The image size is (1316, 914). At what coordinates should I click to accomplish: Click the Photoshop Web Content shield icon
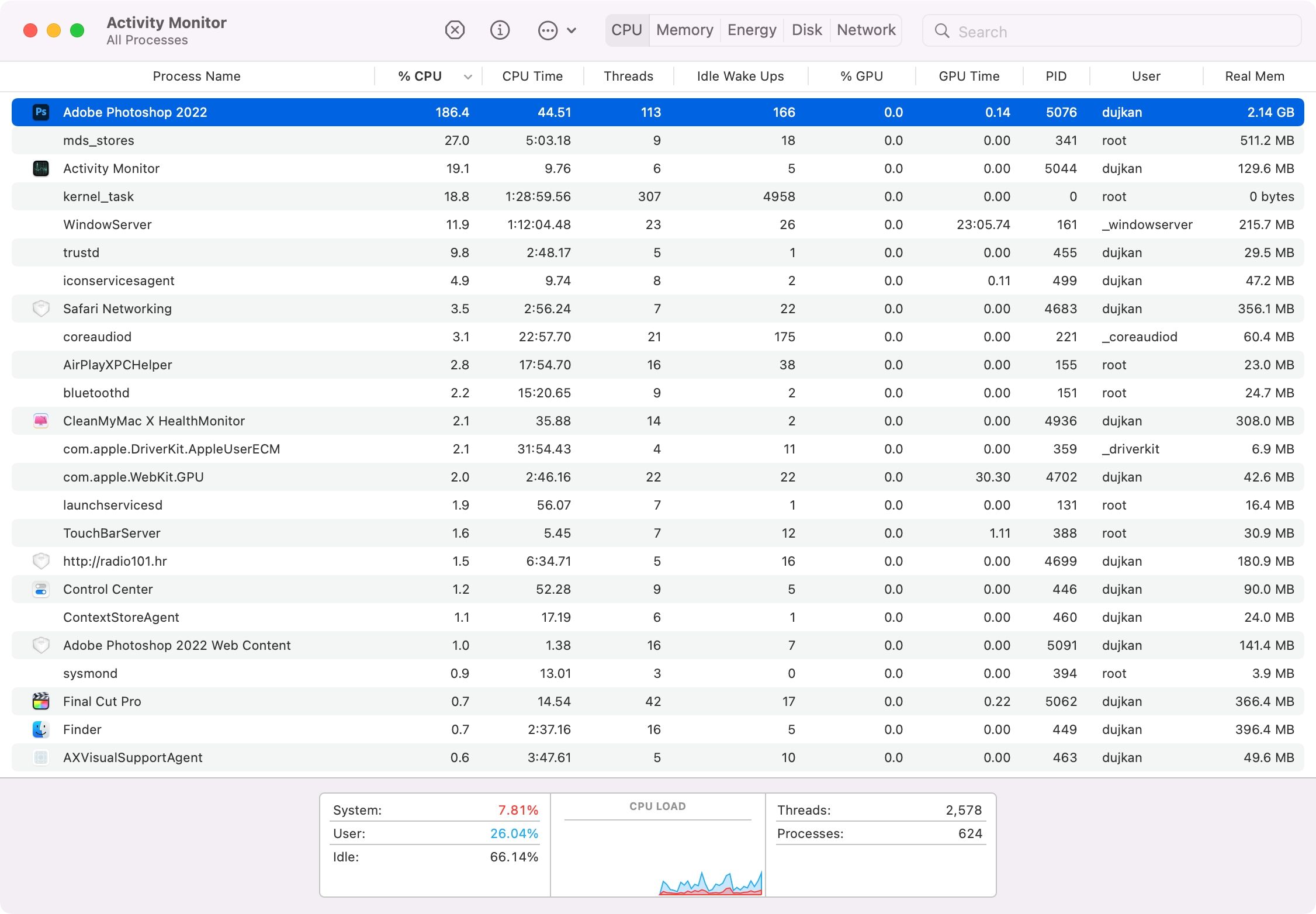41,645
